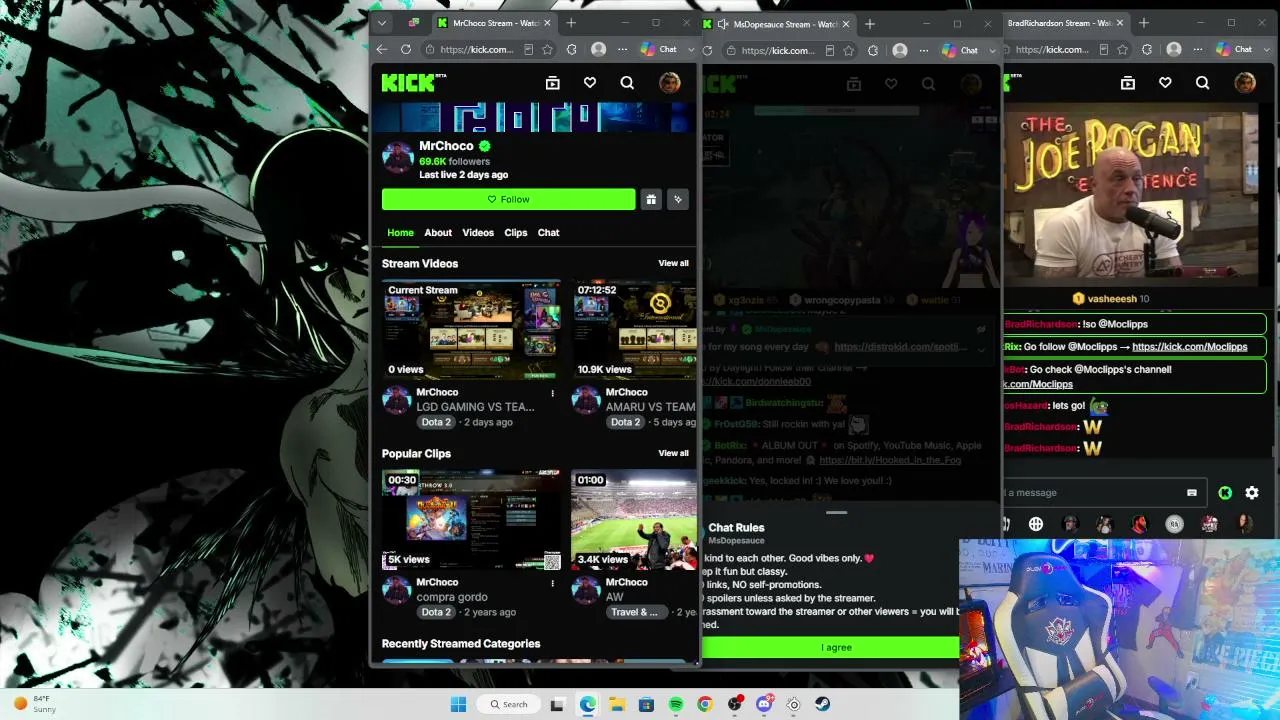Play the 01:00 AW clip thumbnail
The height and width of the screenshot is (720, 1280).
coord(634,520)
